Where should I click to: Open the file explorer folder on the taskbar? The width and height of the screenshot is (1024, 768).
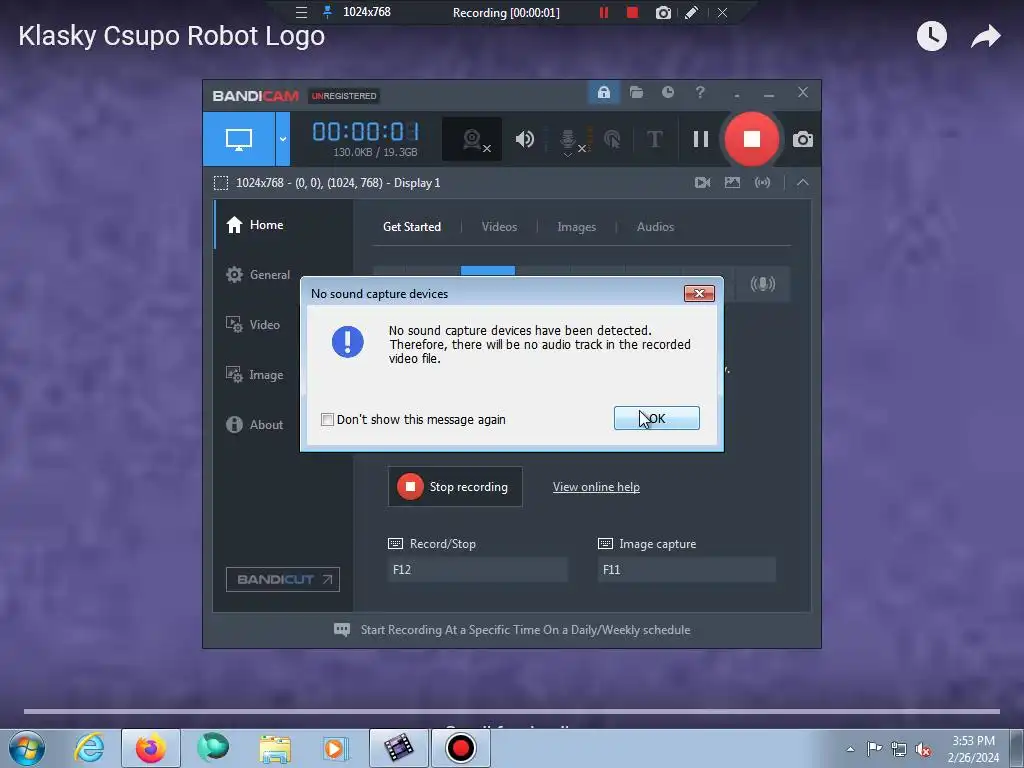pyautogui.click(x=275, y=748)
